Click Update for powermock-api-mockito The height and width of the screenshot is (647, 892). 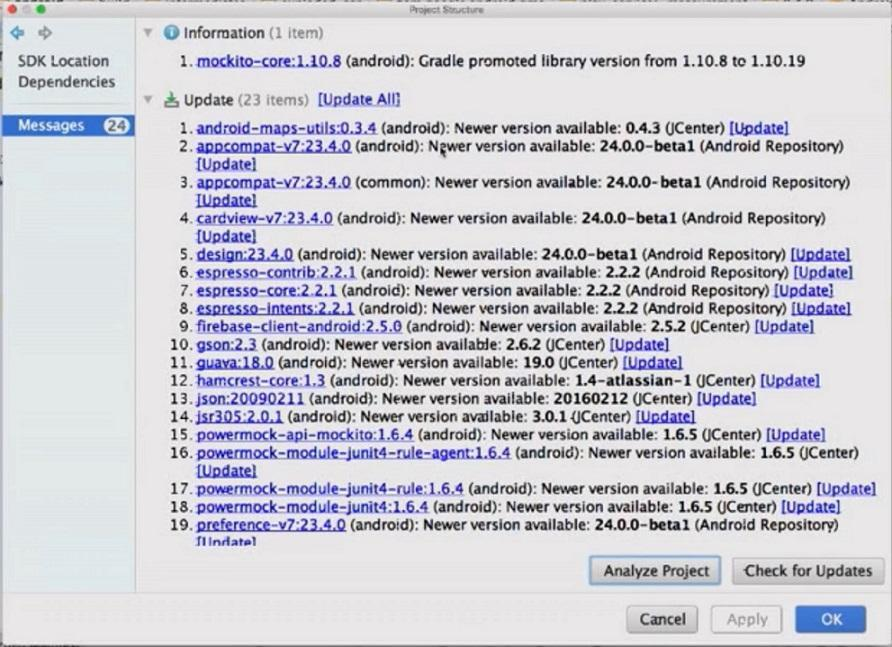tap(795, 435)
